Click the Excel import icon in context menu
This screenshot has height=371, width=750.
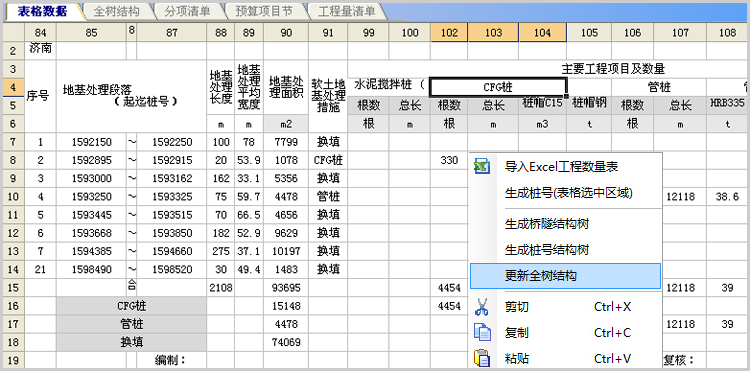tap(482, 166)
